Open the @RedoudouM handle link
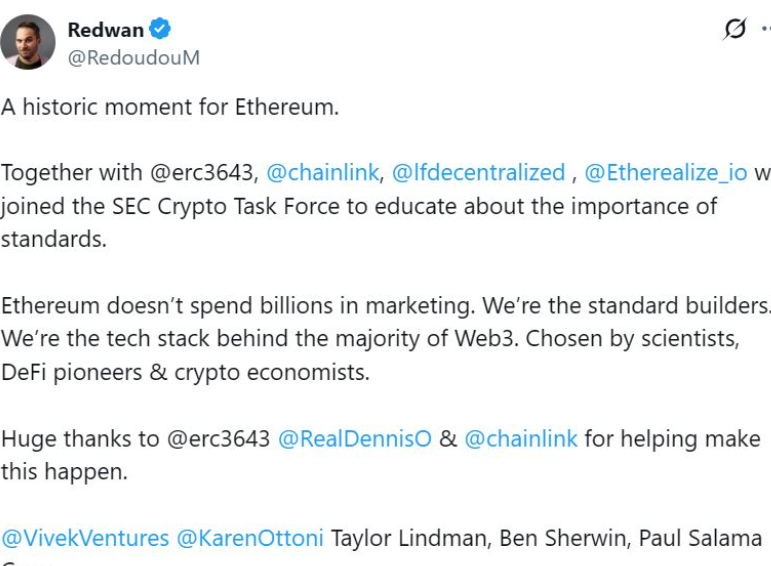Viewport: 771px width, 566px height. pyautogui.click(x=133, y=58)
